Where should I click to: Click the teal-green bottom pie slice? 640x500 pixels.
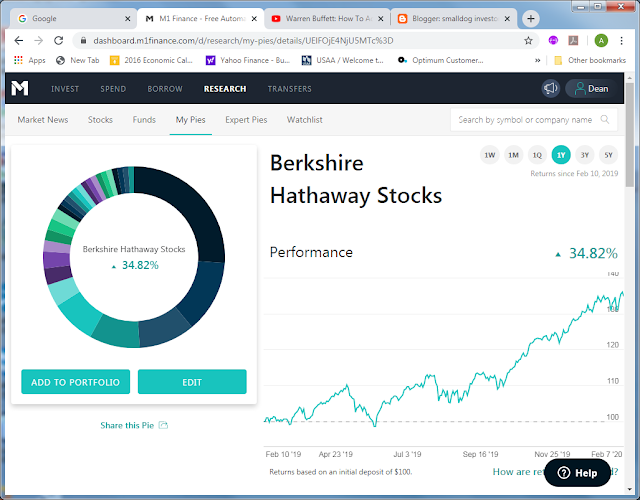click(118, 330)
